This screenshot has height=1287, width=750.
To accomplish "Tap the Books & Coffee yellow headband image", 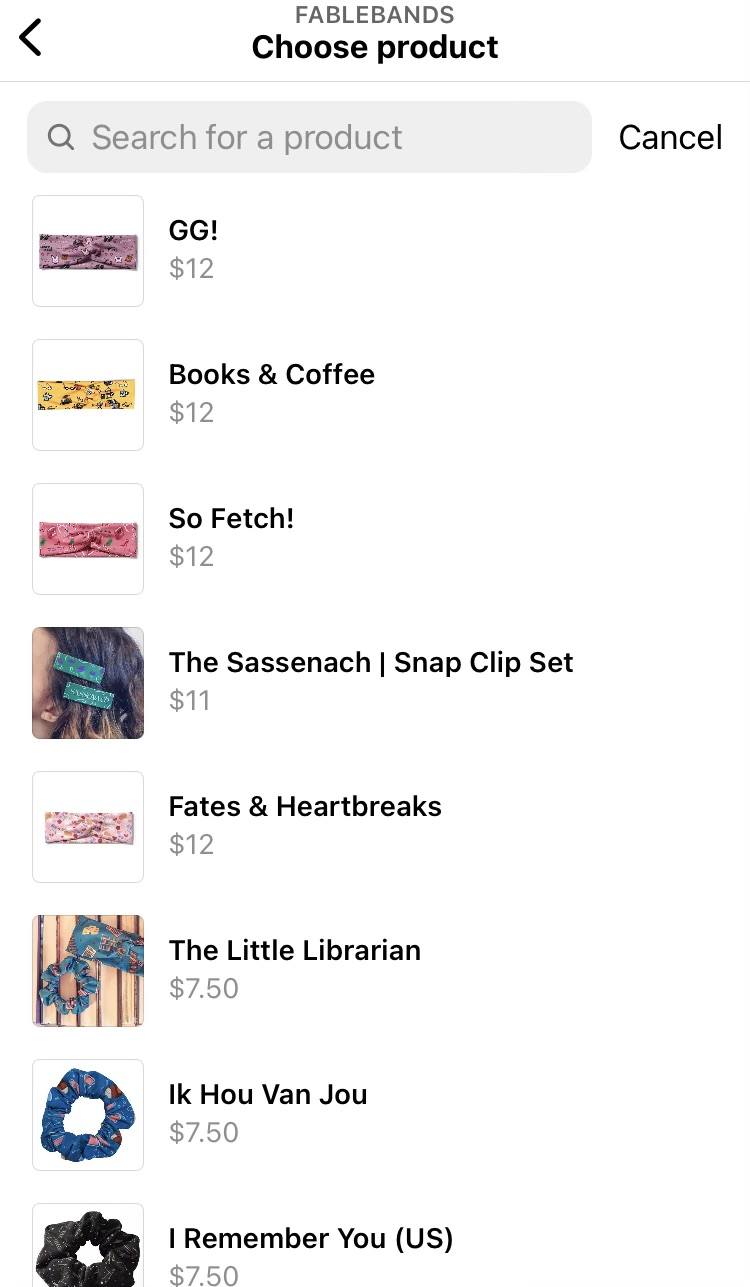I will (88, 395).
